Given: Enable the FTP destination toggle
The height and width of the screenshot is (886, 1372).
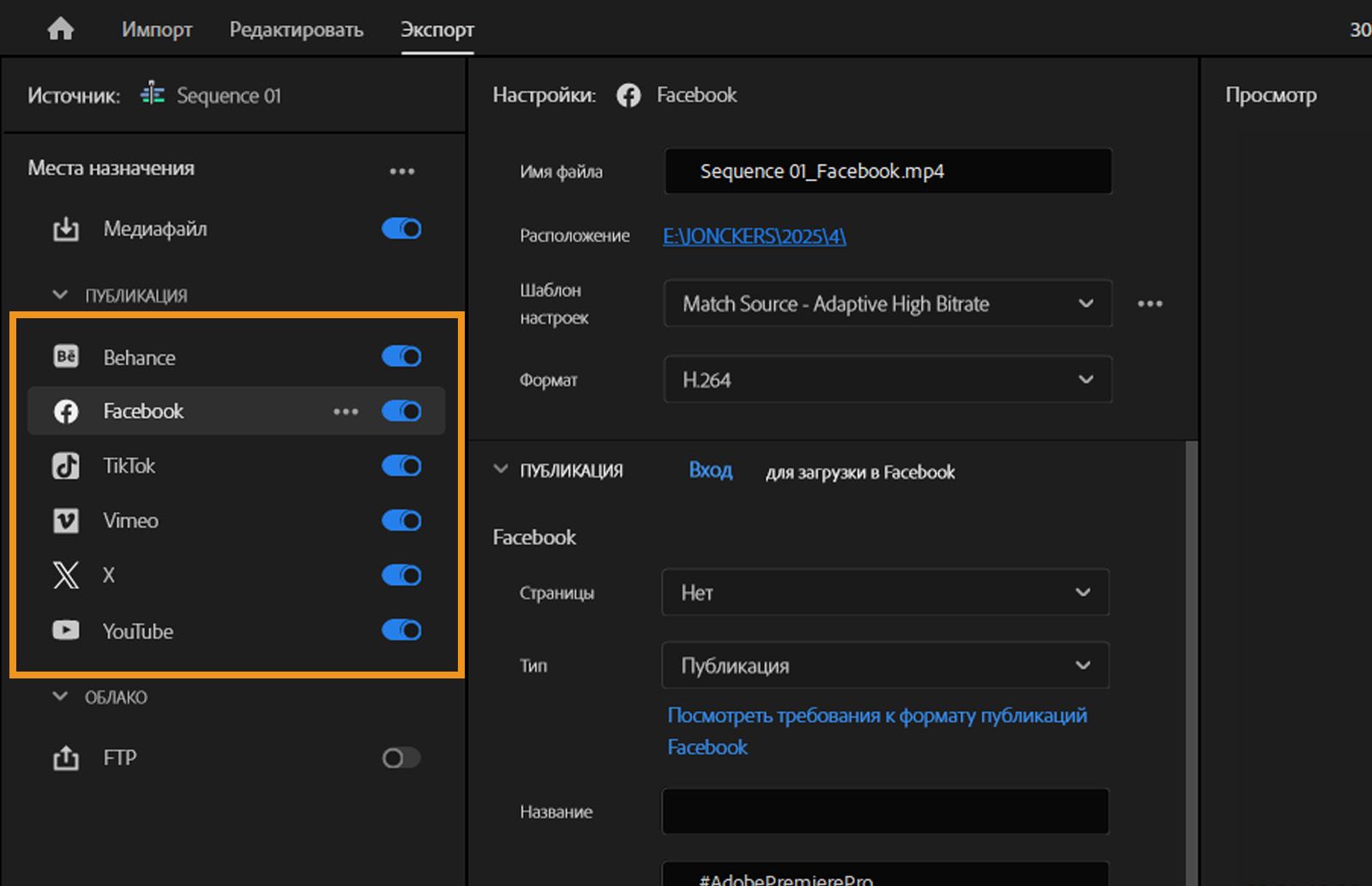Looking at the screenshot, I should [x=400, y=757].
